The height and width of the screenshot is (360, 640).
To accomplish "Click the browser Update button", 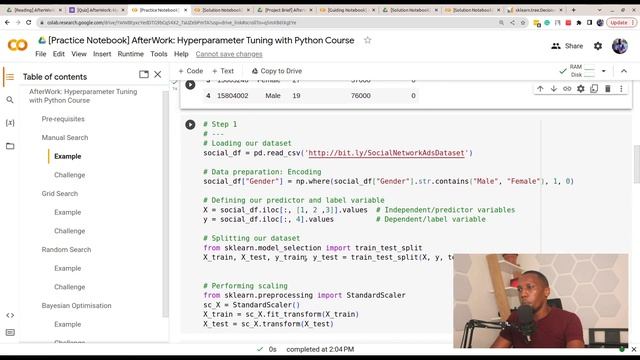I will (622, 22).
